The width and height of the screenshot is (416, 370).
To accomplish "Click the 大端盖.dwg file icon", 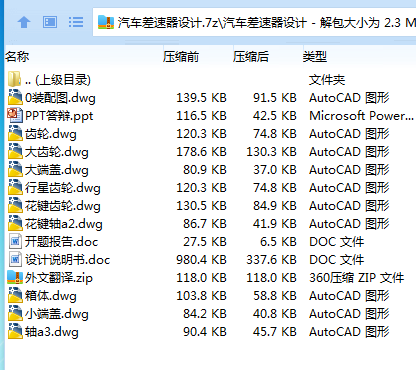I will click(x=15, y=169).
